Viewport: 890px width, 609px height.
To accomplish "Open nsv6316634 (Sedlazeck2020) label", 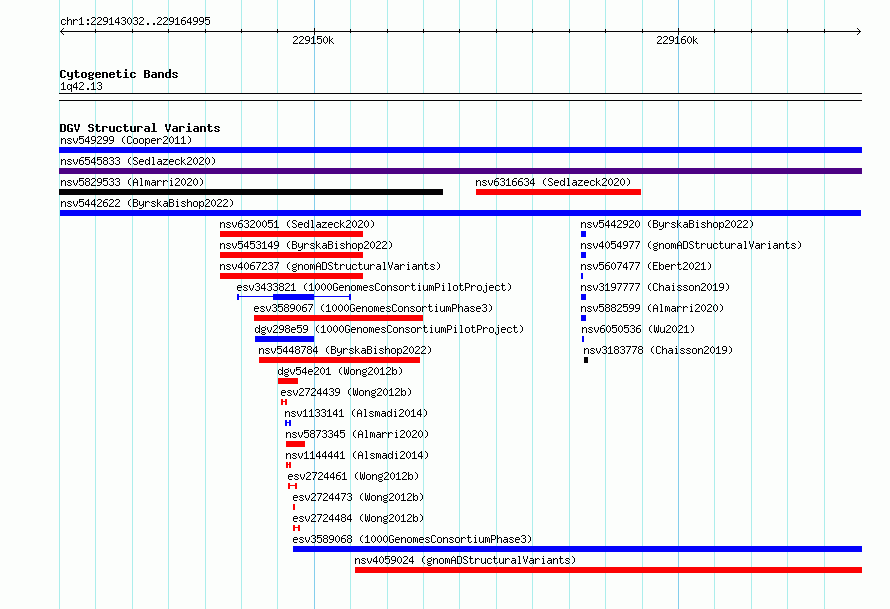I will click(553, 182).
